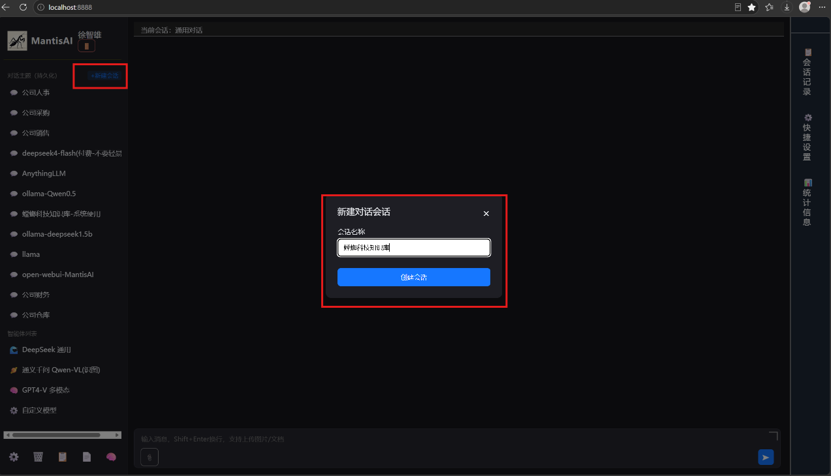Click the expand corner icon of message box

[x=773, y=436]
